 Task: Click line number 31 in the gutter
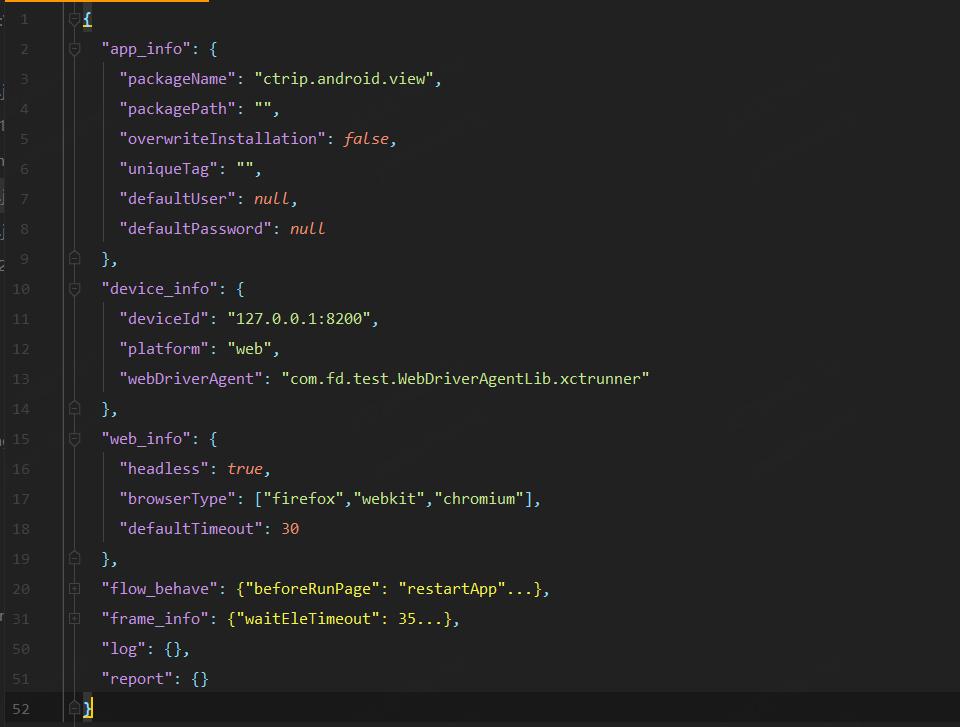click(x=21, y=619)
